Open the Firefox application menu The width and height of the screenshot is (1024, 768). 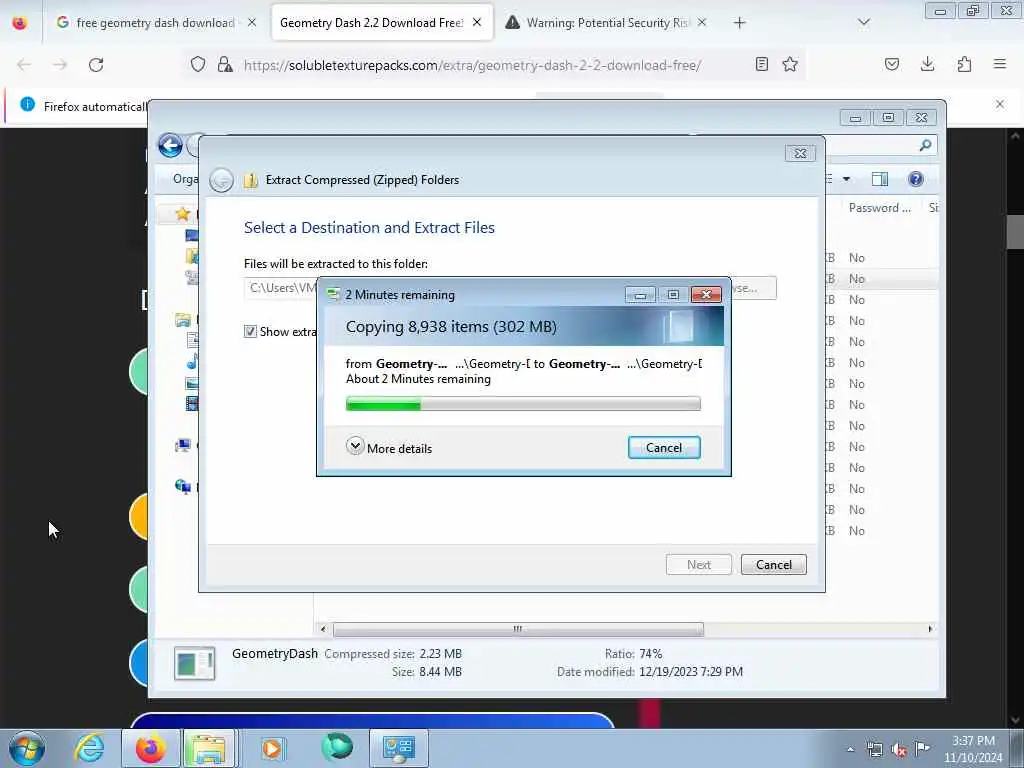point(1000,64)
